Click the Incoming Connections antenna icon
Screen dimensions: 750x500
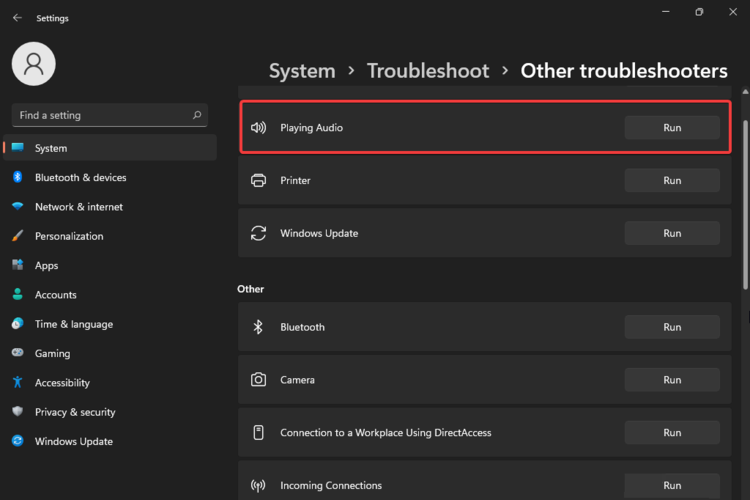(258, 486)
